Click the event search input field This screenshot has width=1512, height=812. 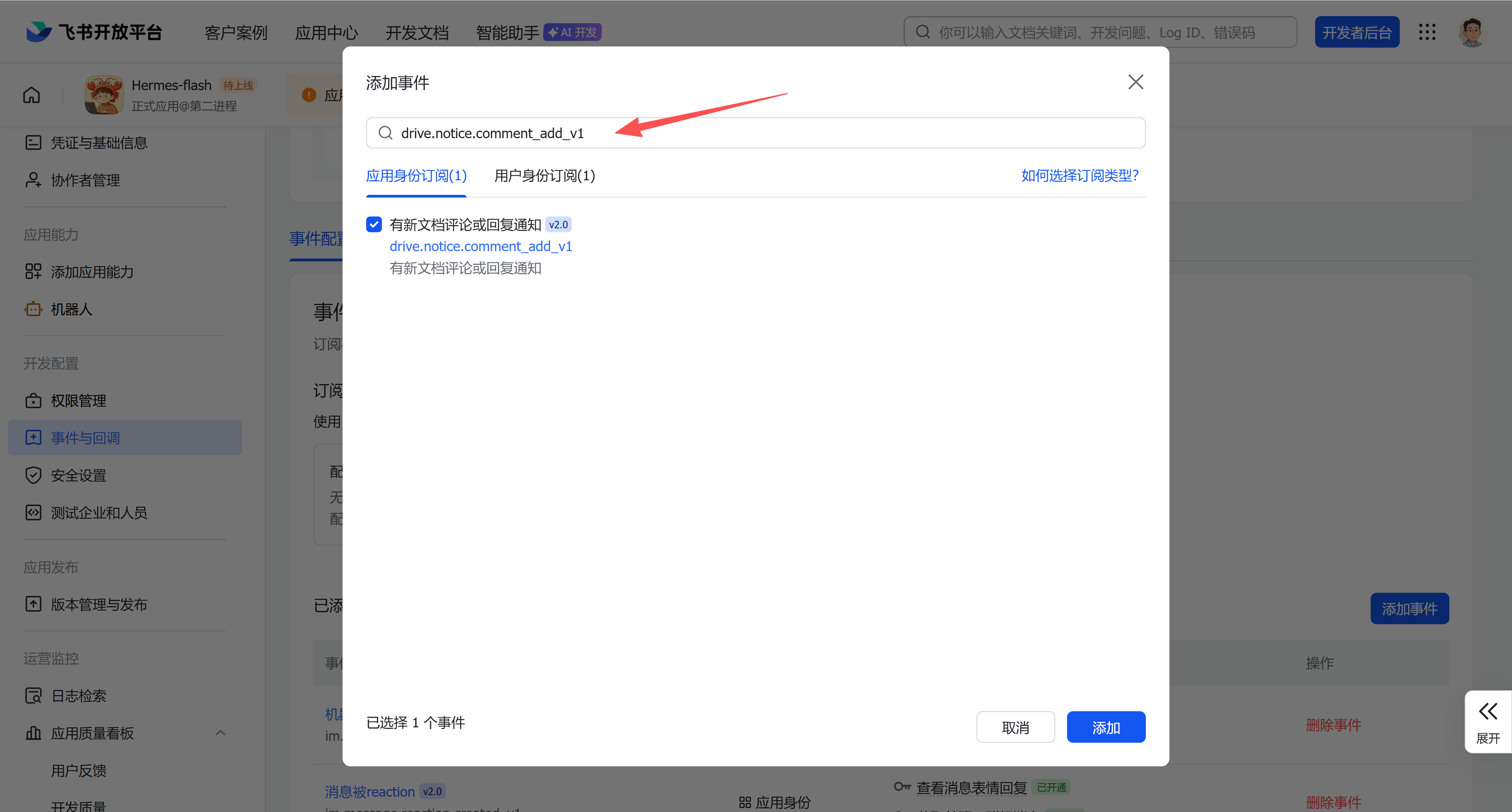[x=756, y=133]
